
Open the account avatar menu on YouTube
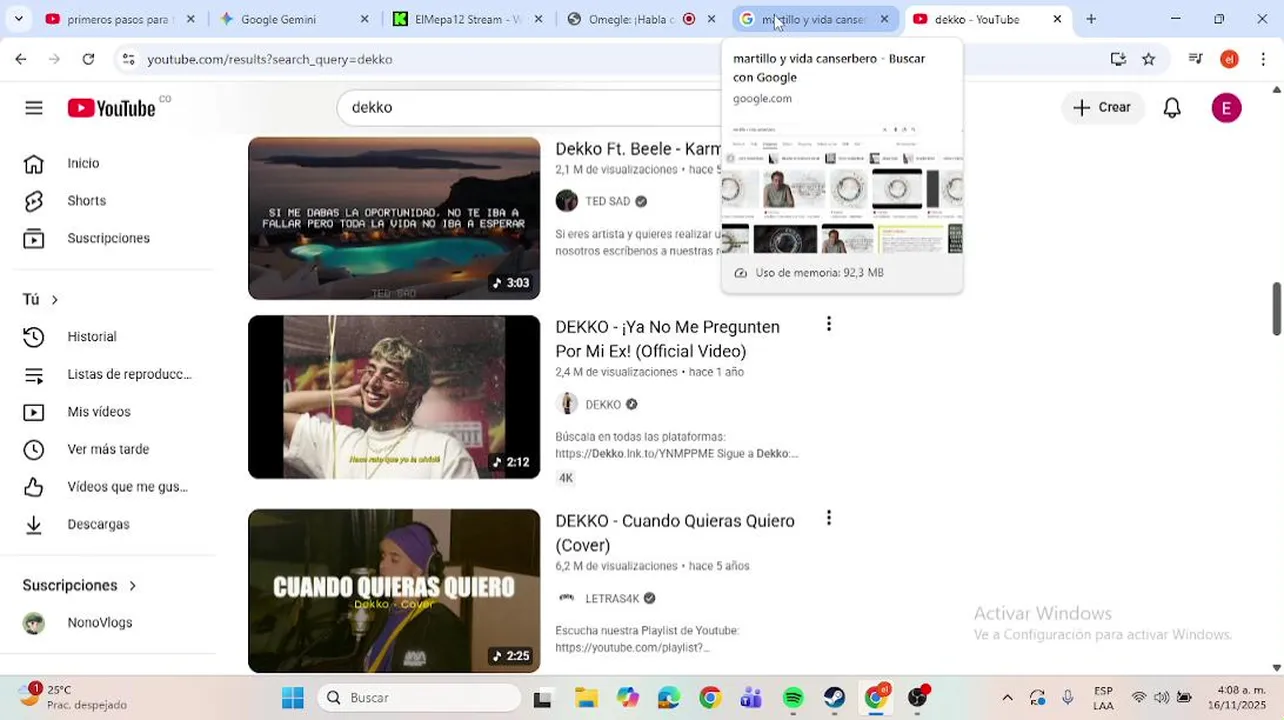[1226, 108]
